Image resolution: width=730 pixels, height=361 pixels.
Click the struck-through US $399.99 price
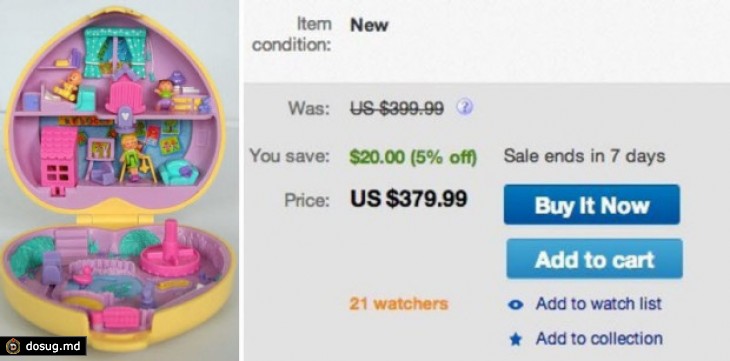[397, 109]
